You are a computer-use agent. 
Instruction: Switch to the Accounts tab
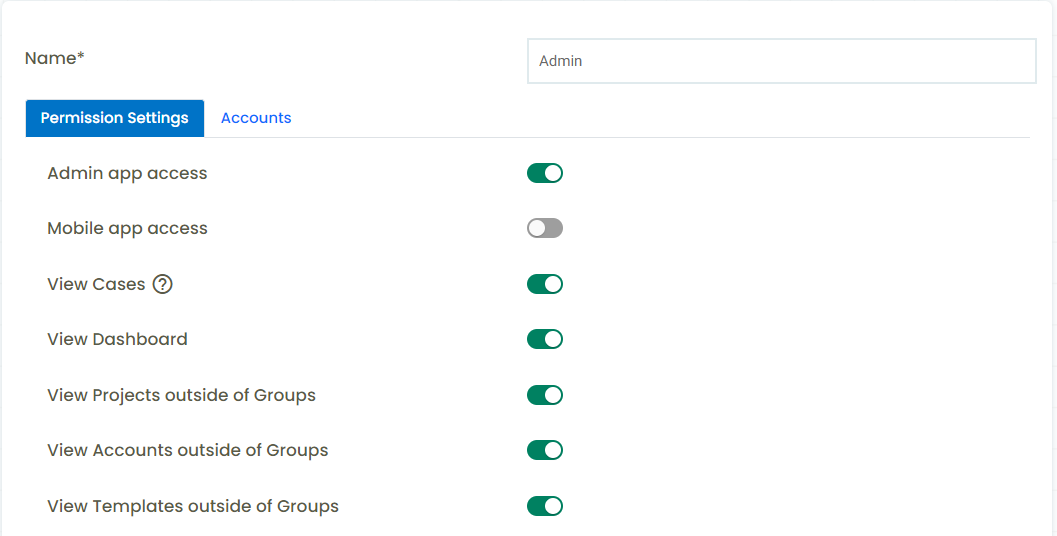256,118
